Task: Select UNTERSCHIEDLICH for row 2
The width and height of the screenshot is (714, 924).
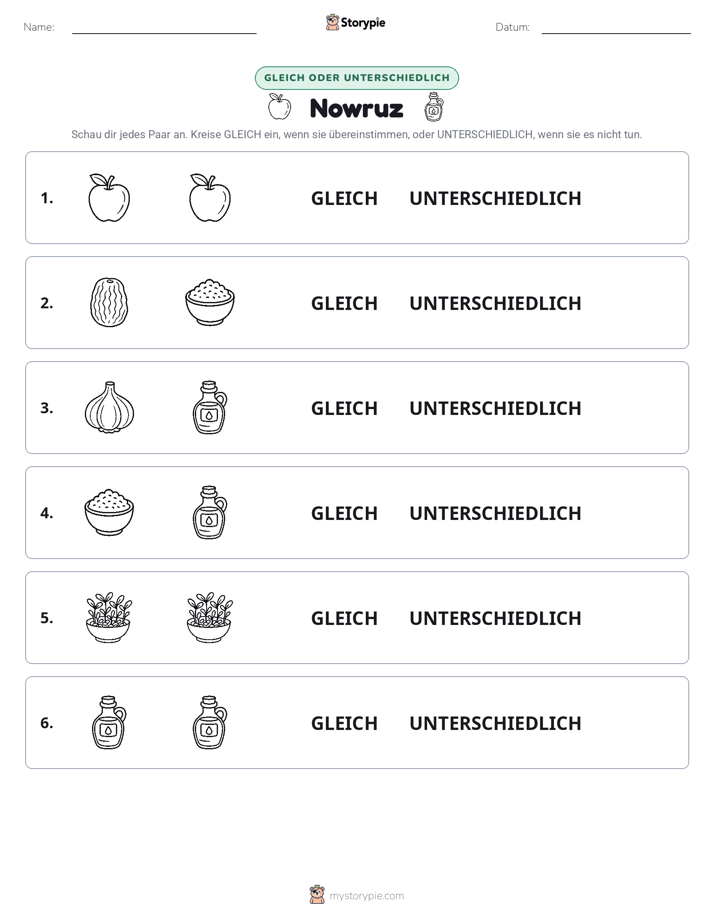Action: click(495, 303)
